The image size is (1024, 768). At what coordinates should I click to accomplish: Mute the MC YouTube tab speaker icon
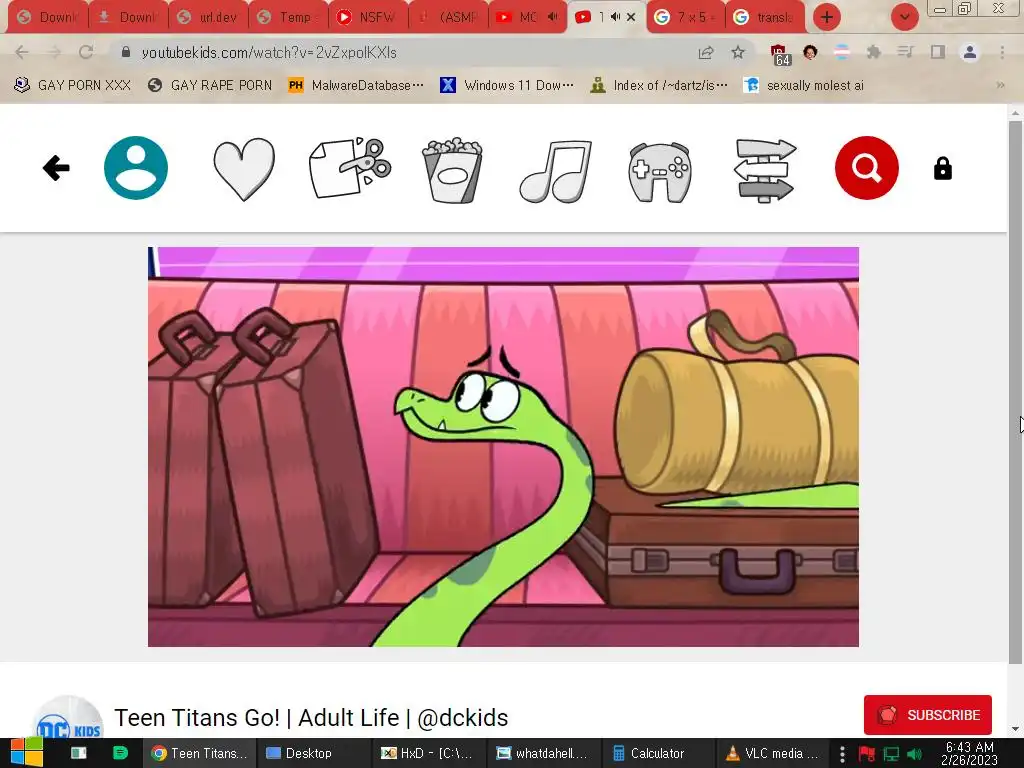point(552,17)
